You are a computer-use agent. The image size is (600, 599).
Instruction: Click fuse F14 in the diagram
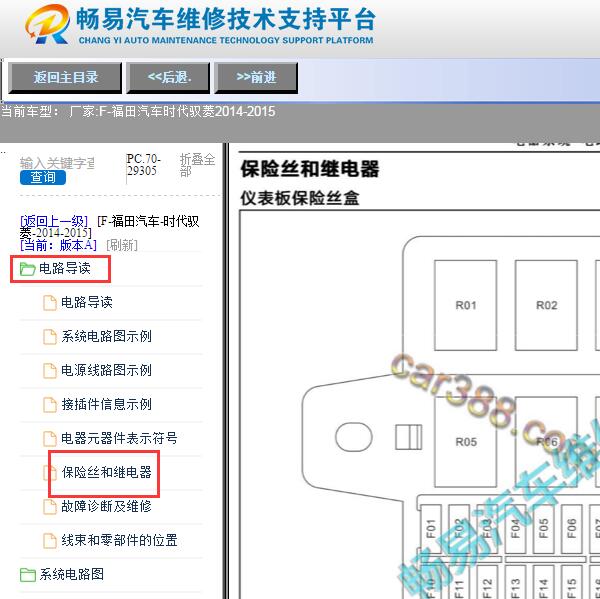click(x=543, y=583)
